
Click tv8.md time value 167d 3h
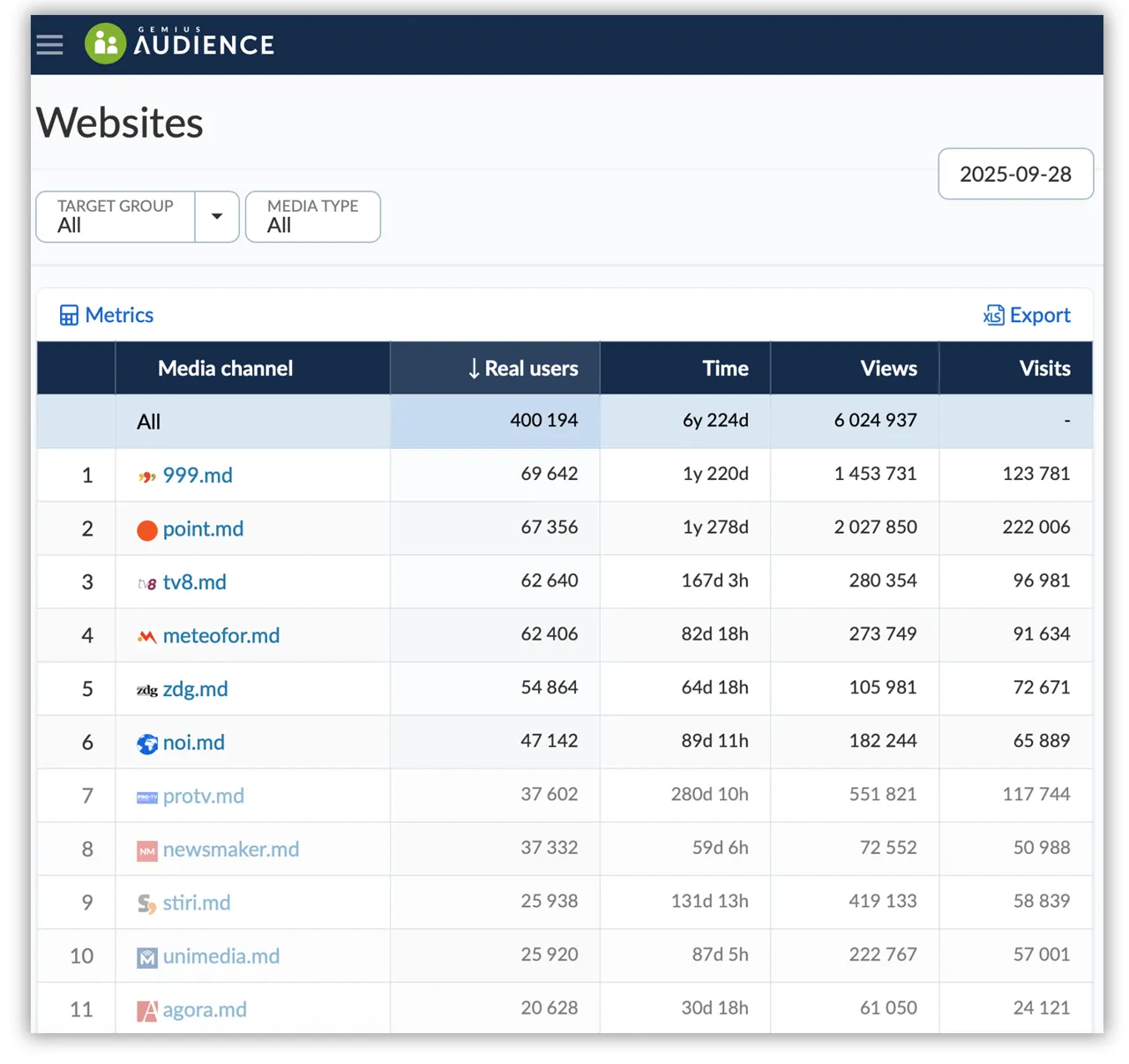tap(715, 581)
